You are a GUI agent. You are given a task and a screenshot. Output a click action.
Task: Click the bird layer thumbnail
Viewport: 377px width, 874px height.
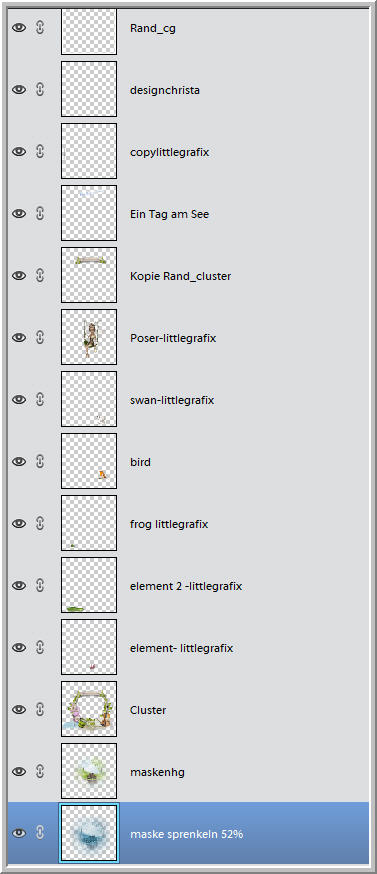point(89,461)
